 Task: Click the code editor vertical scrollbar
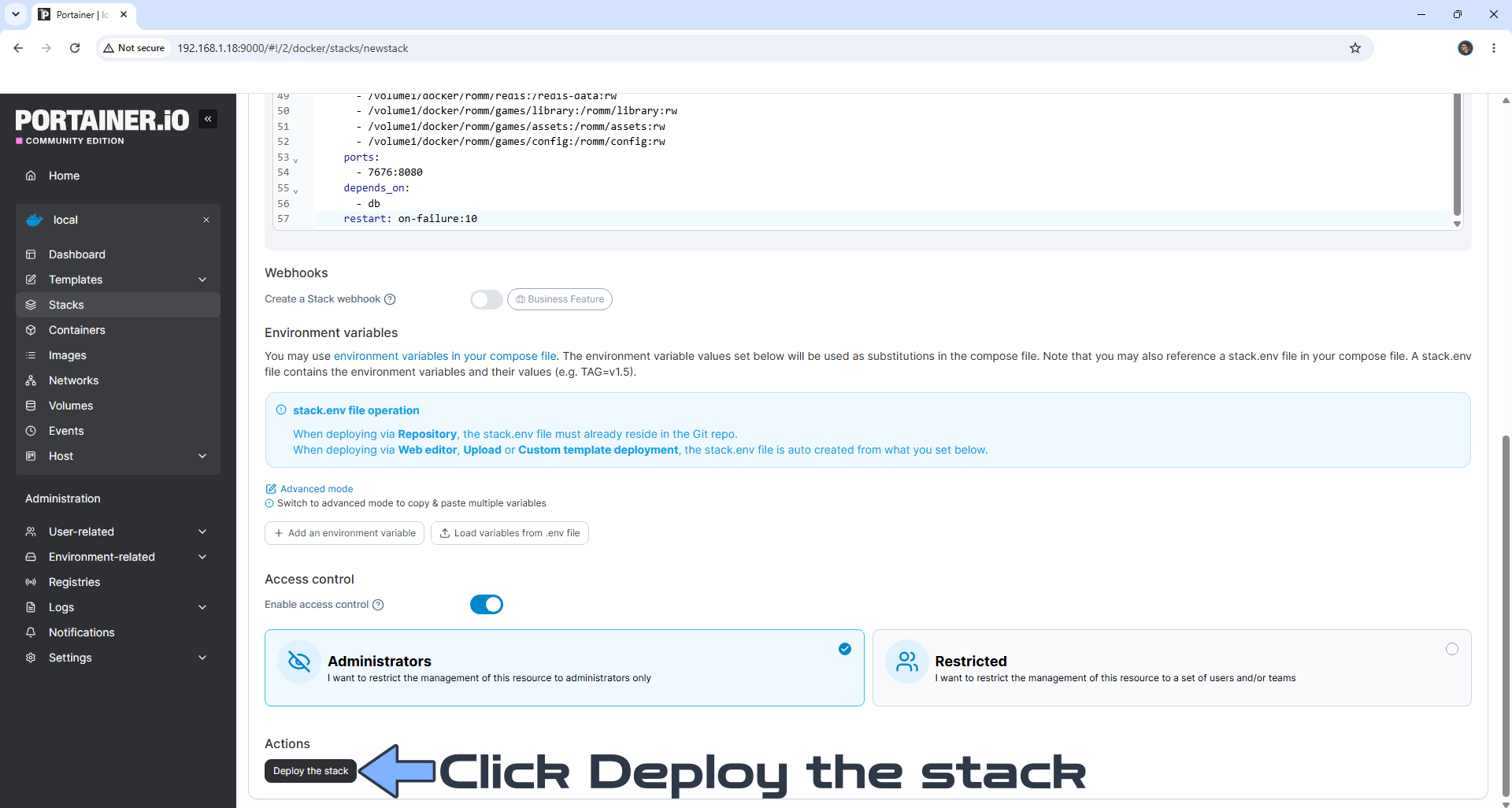1457,154
